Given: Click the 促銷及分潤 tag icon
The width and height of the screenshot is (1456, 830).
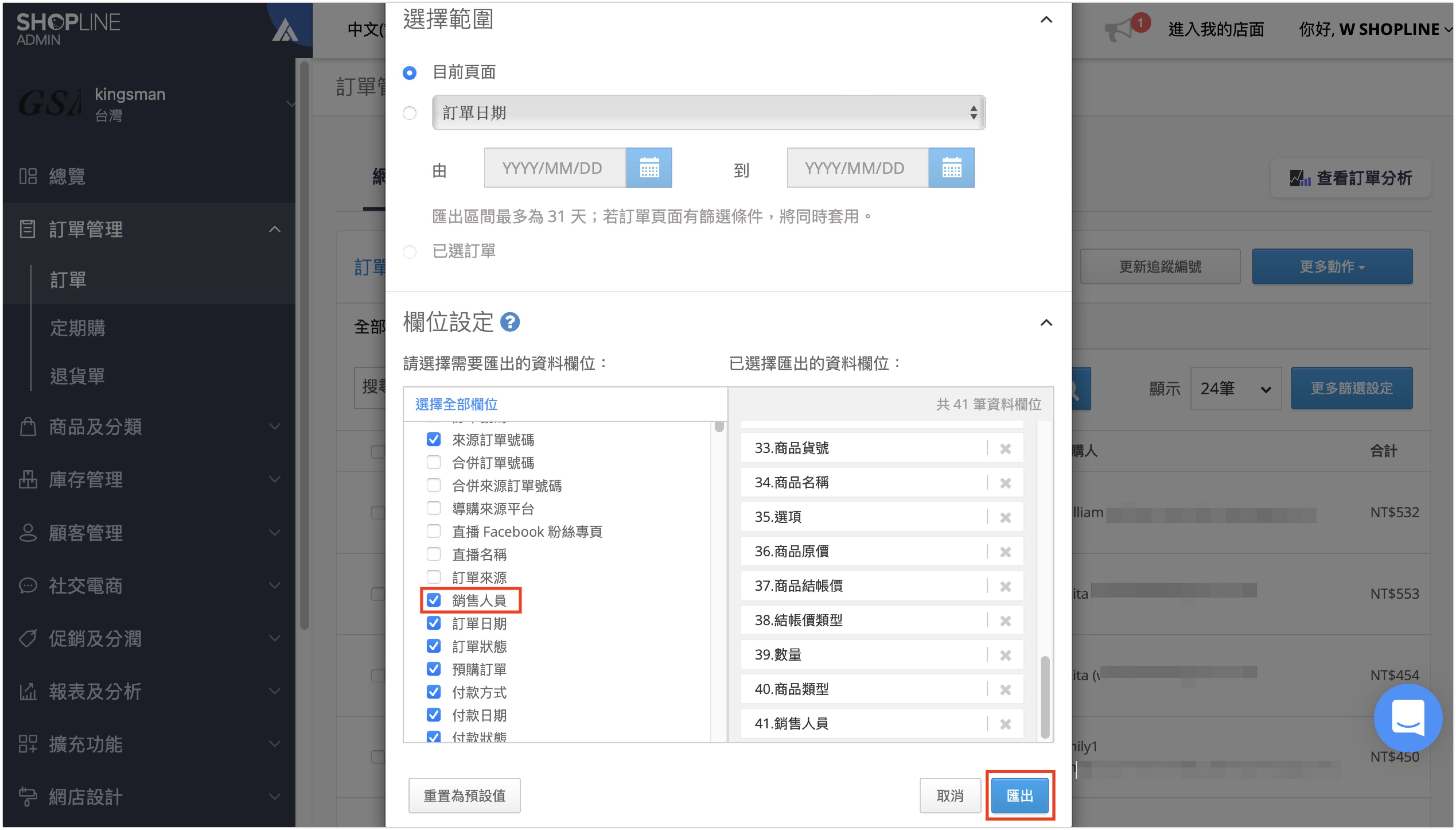Looking at the screenshot, I should (x=27, y=639).
